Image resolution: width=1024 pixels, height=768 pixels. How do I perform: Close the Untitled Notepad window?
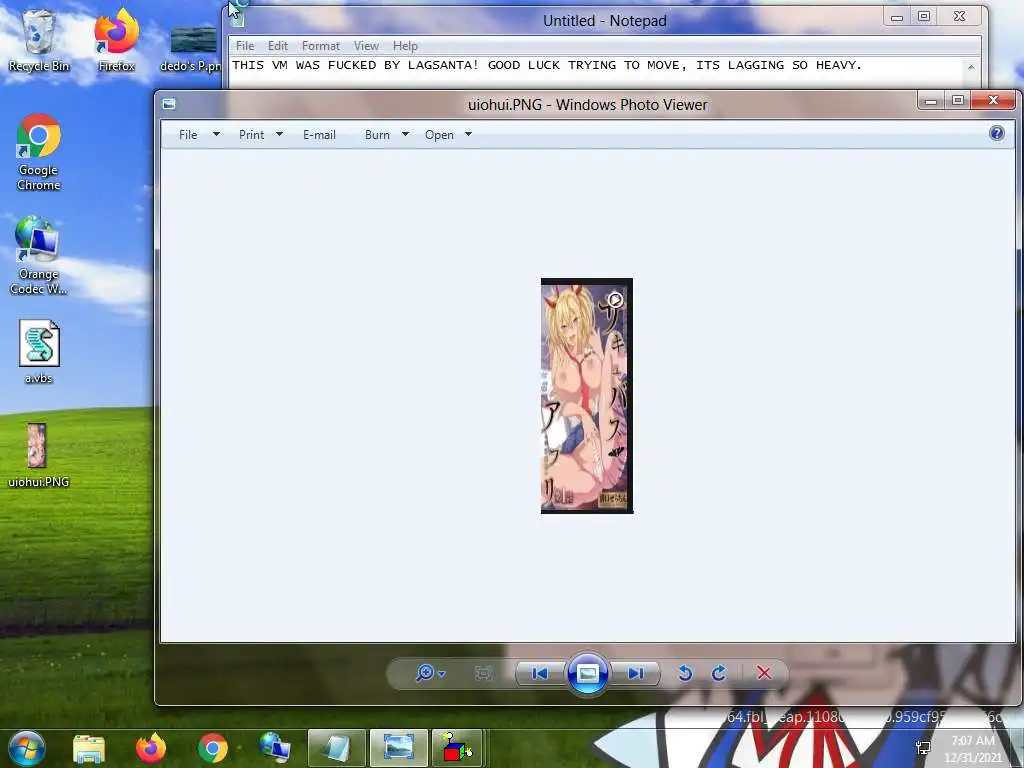click(x=959, y=17)
